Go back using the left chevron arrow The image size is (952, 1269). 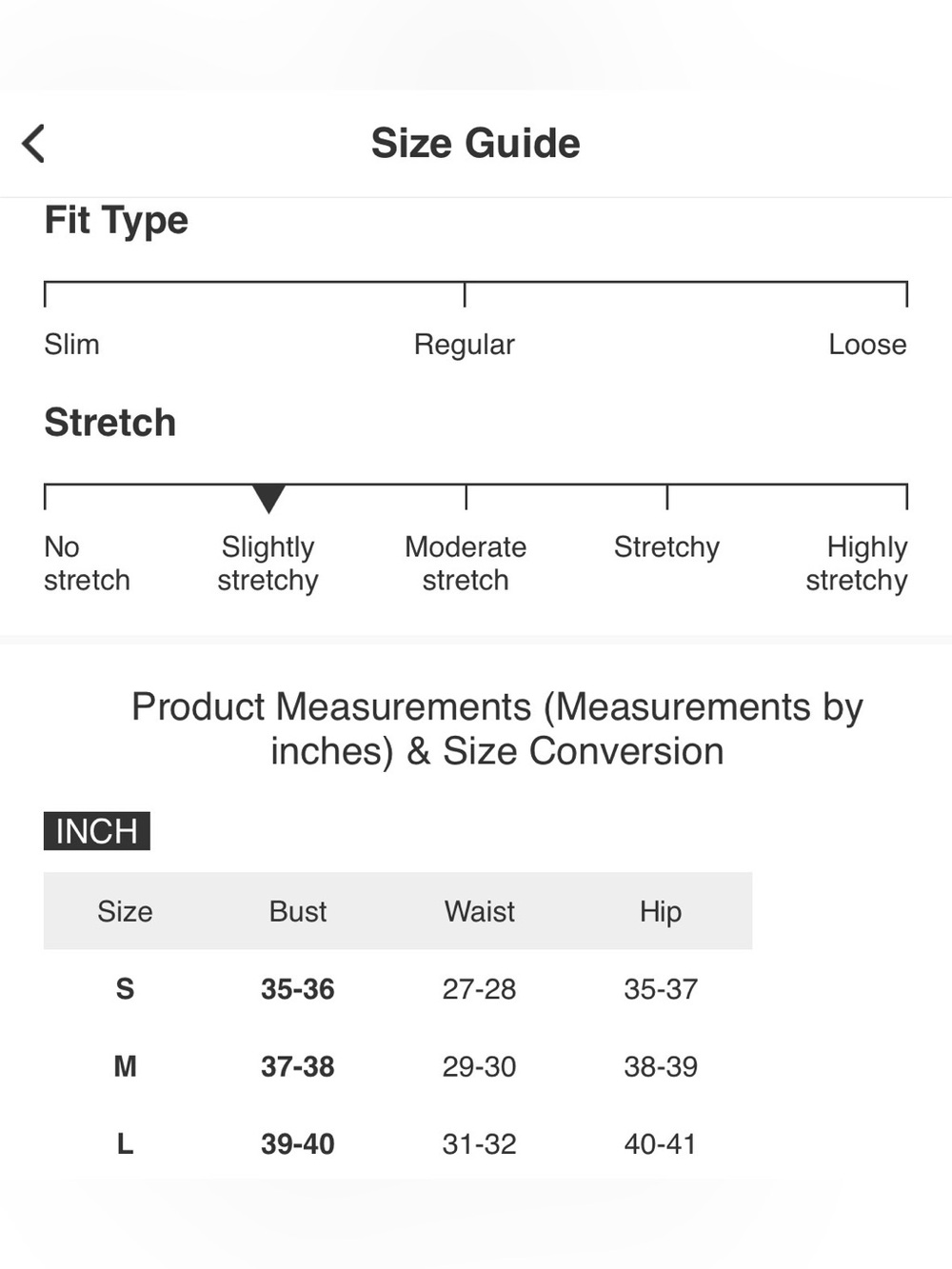click(33, 144)
